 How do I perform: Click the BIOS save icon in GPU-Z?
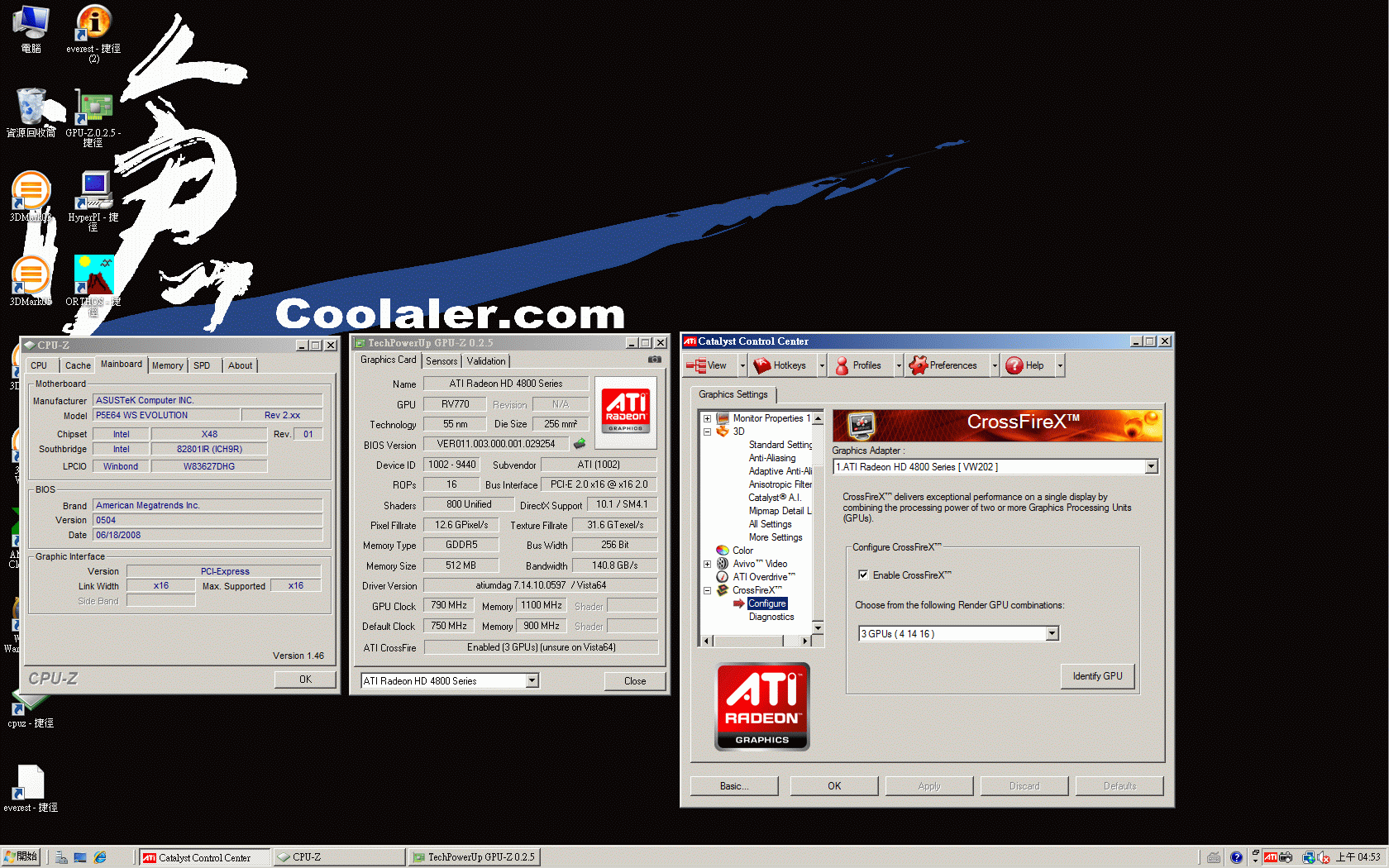pyautogui.click(x=580, y=444)
